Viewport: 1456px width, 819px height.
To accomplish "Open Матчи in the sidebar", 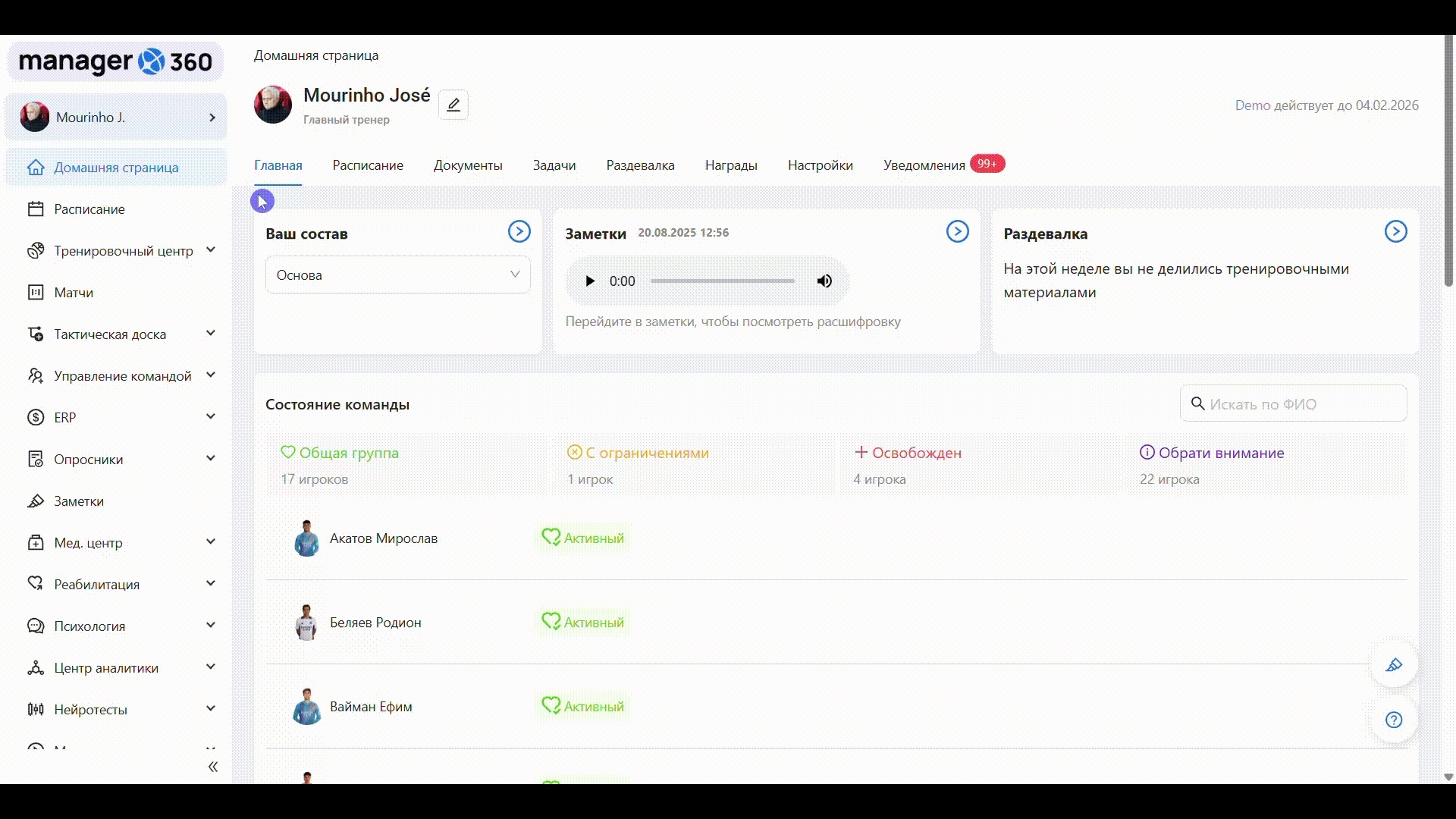I will 74,293.
